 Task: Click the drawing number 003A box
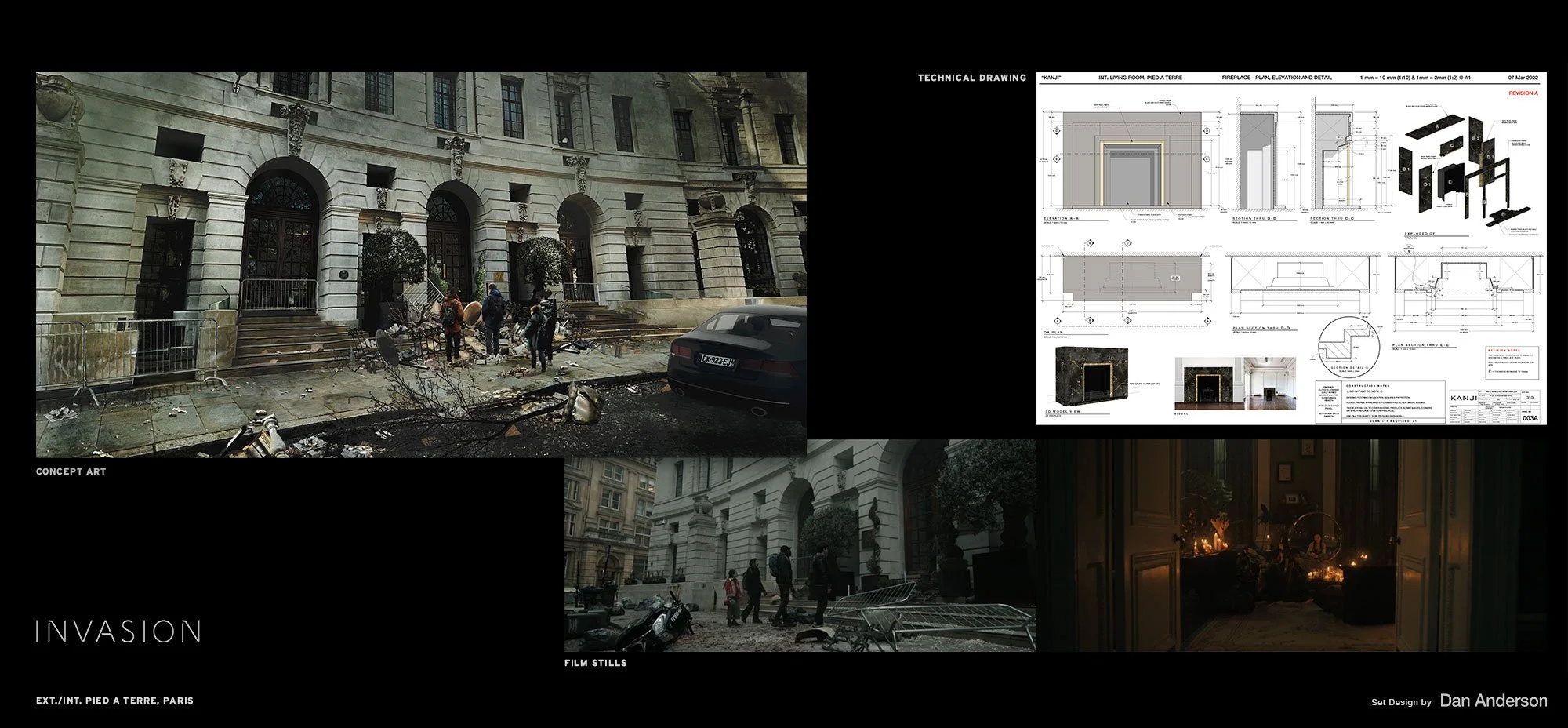point(1530,419)
